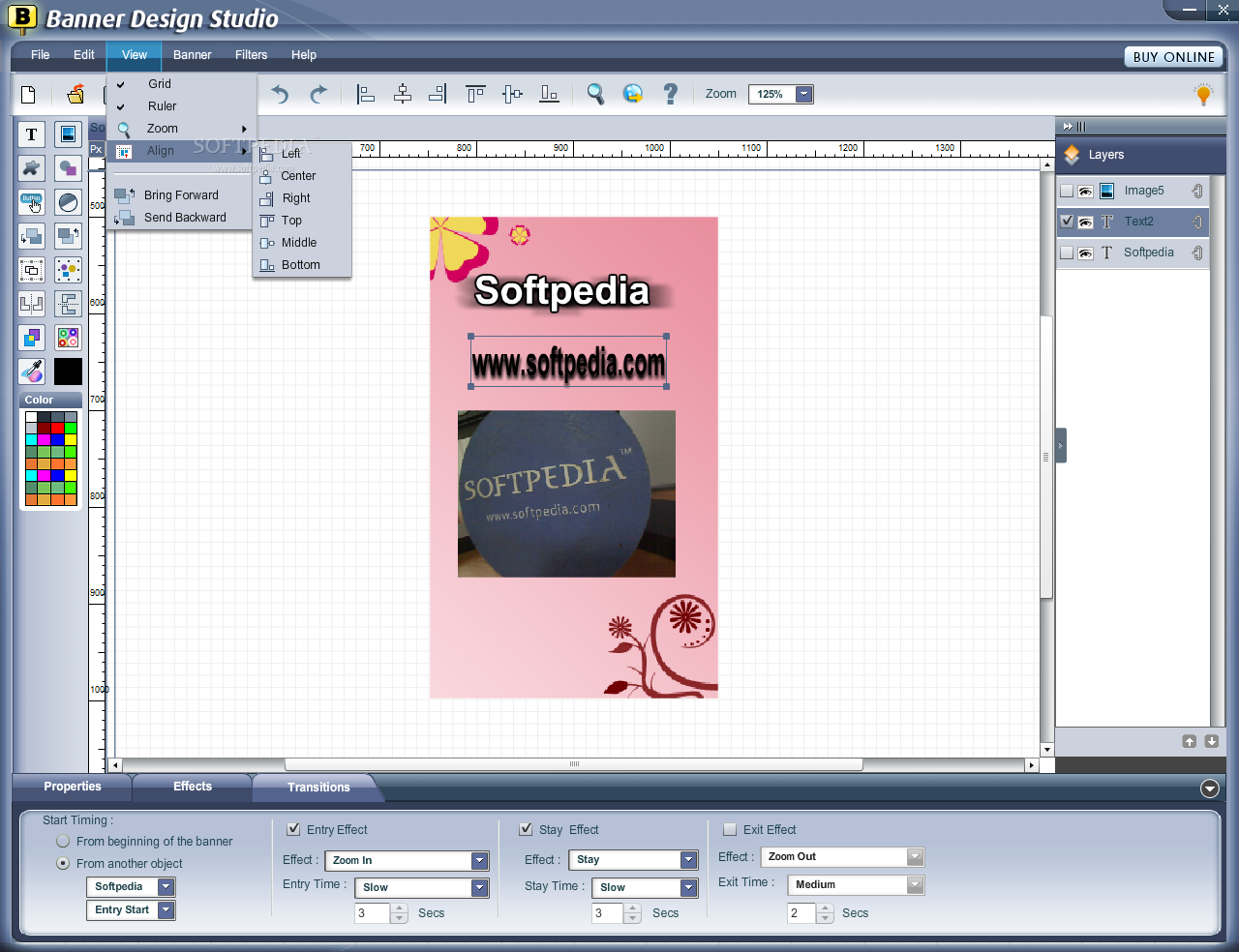
Task: Open the Softpedia object dropdown
Action: 166,886
